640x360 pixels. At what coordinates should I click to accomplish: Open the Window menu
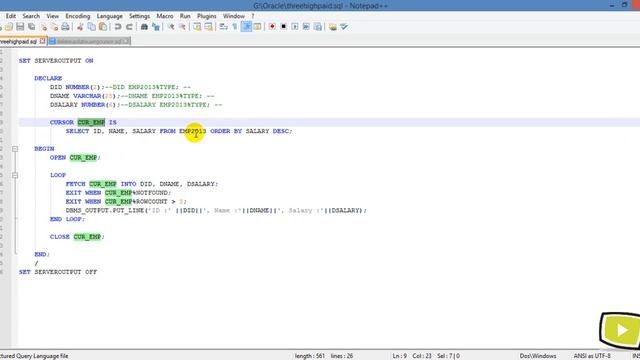(233, 16)
